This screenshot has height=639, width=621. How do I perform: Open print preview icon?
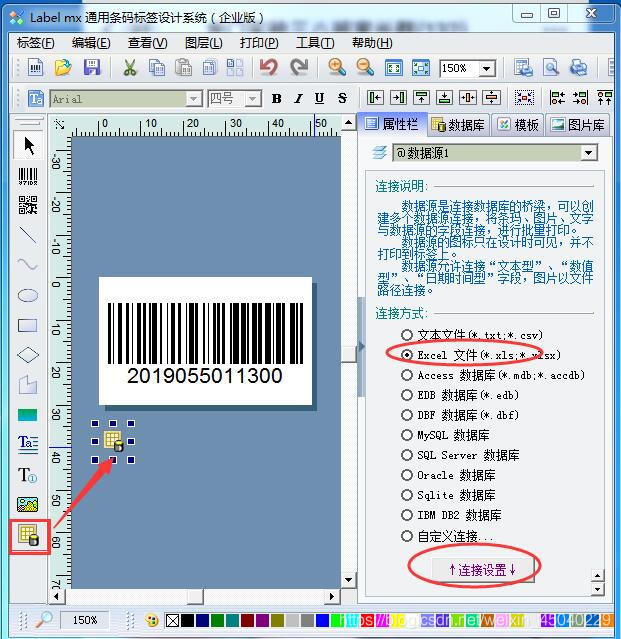click(551, 68)
